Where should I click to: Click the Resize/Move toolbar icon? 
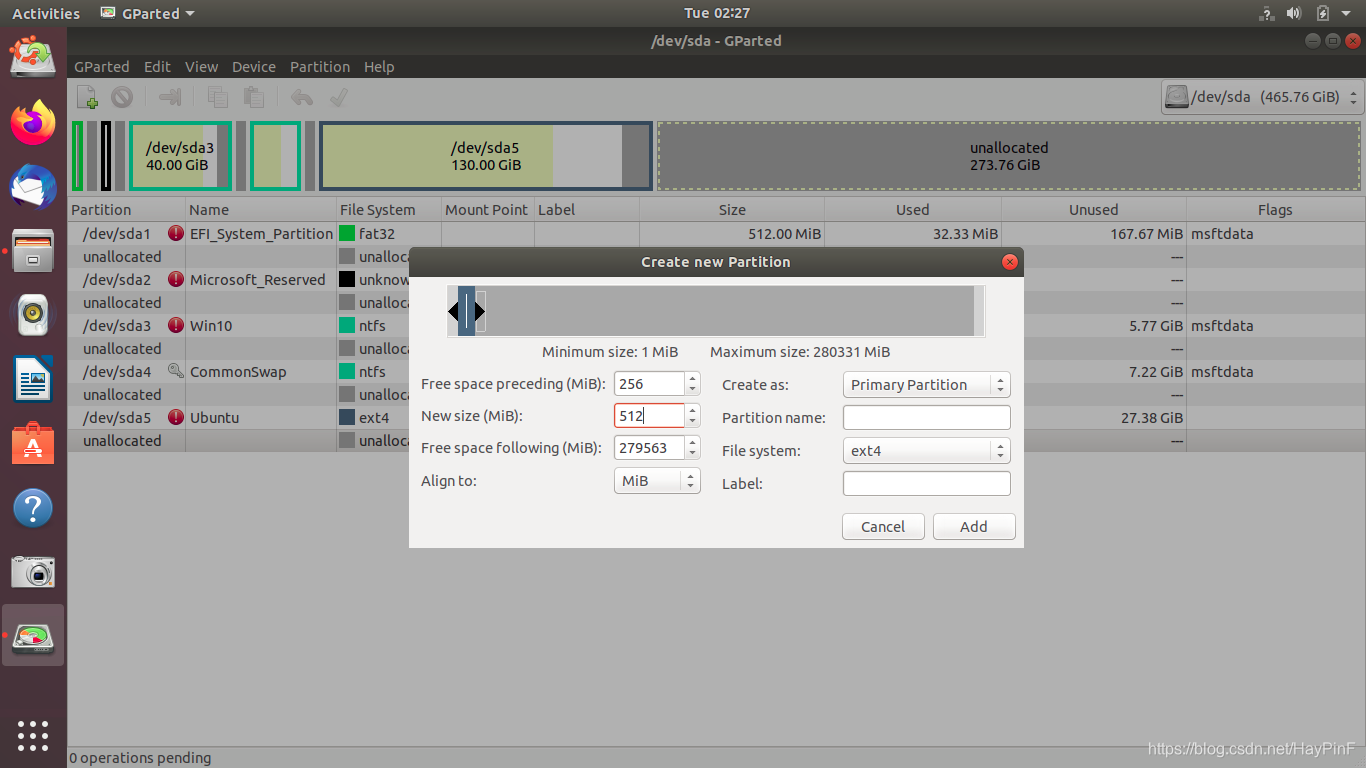(x=170, y=97)
